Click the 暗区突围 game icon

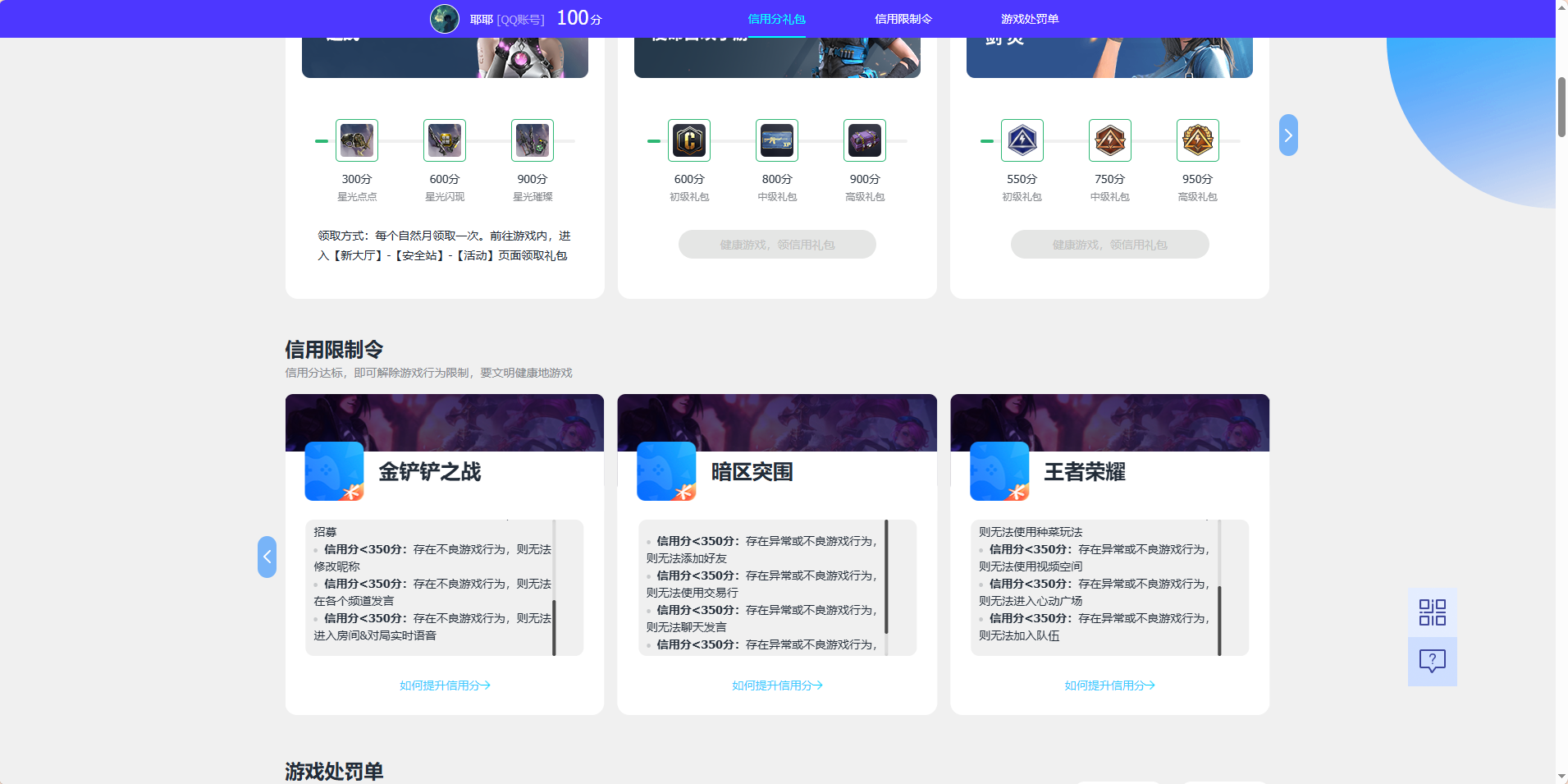click(x=666, y=471)
